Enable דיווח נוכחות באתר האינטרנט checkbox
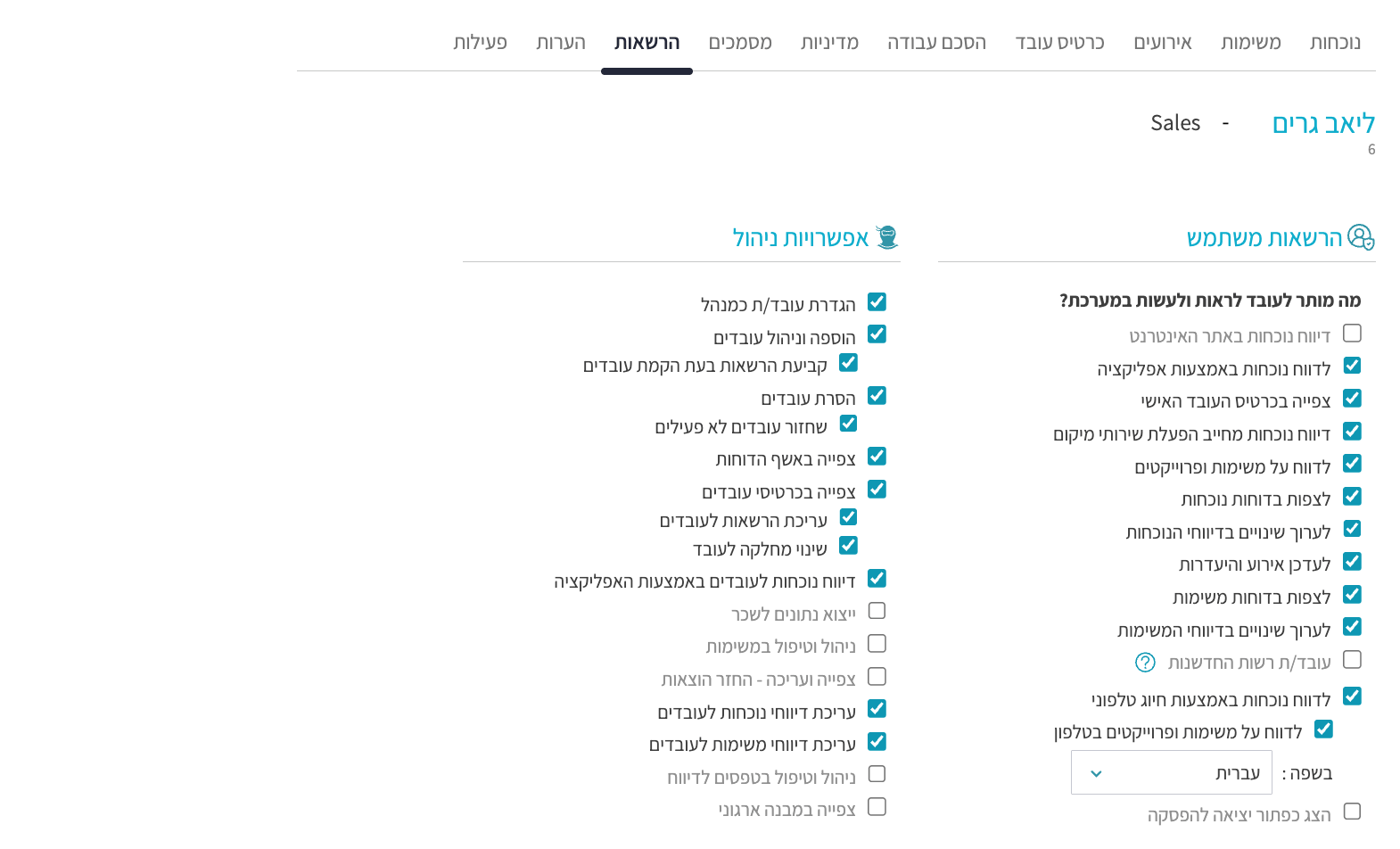Viewport: 1400px width, 849px height. [1352, 334]
